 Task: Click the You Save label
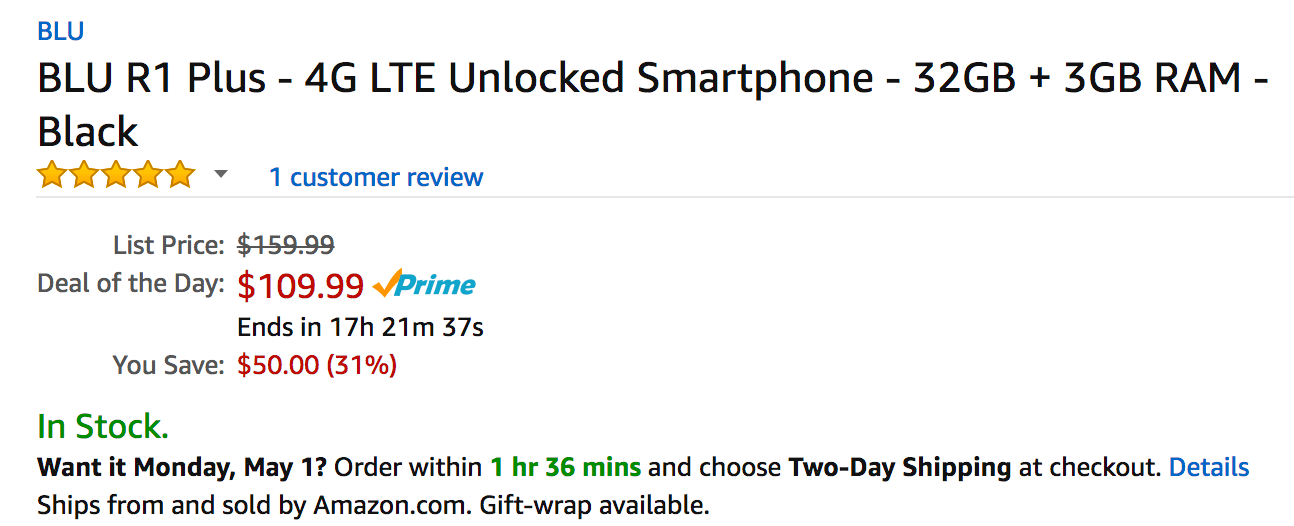tap(168, 365)
